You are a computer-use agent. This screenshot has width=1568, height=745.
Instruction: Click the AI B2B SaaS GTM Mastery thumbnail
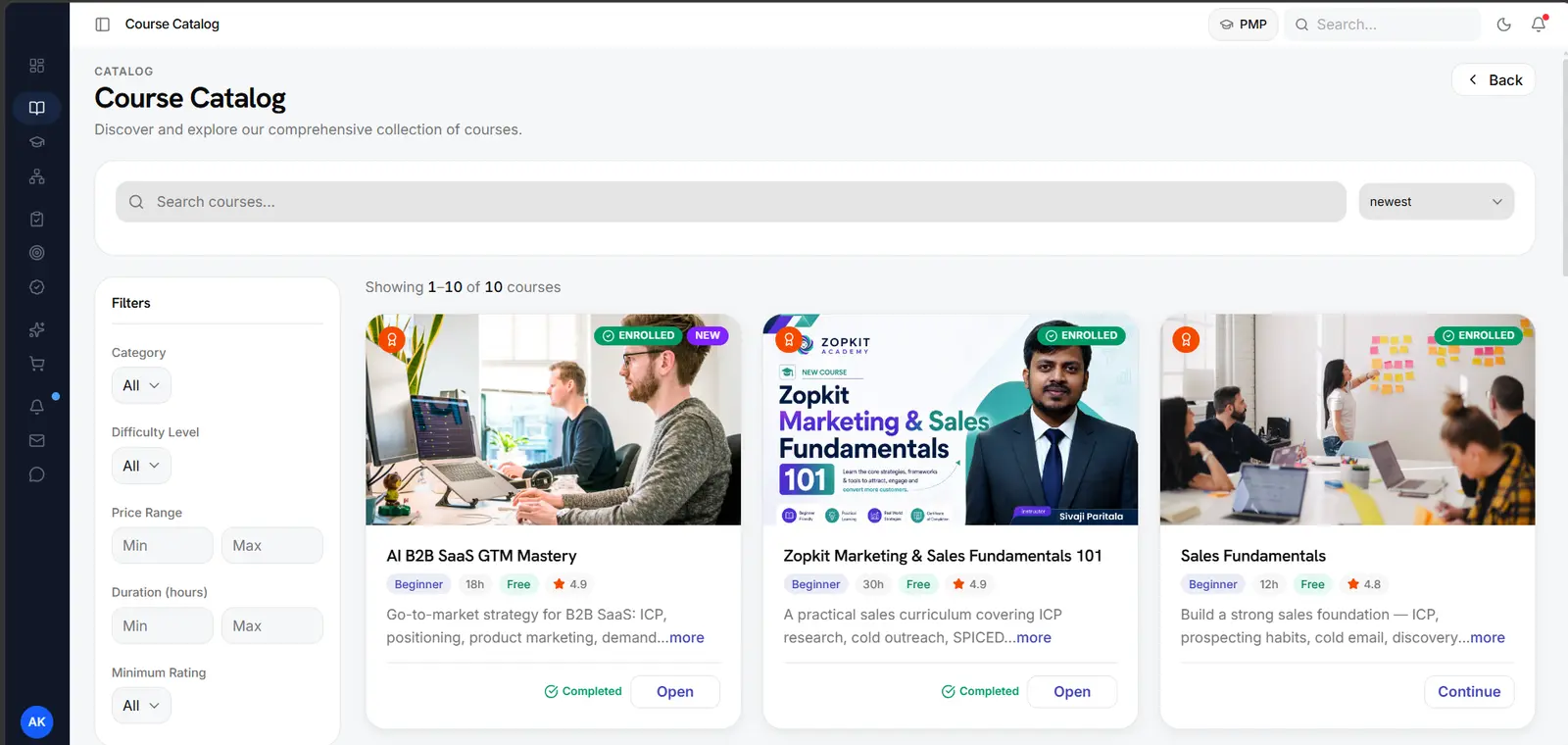[554, 420]
